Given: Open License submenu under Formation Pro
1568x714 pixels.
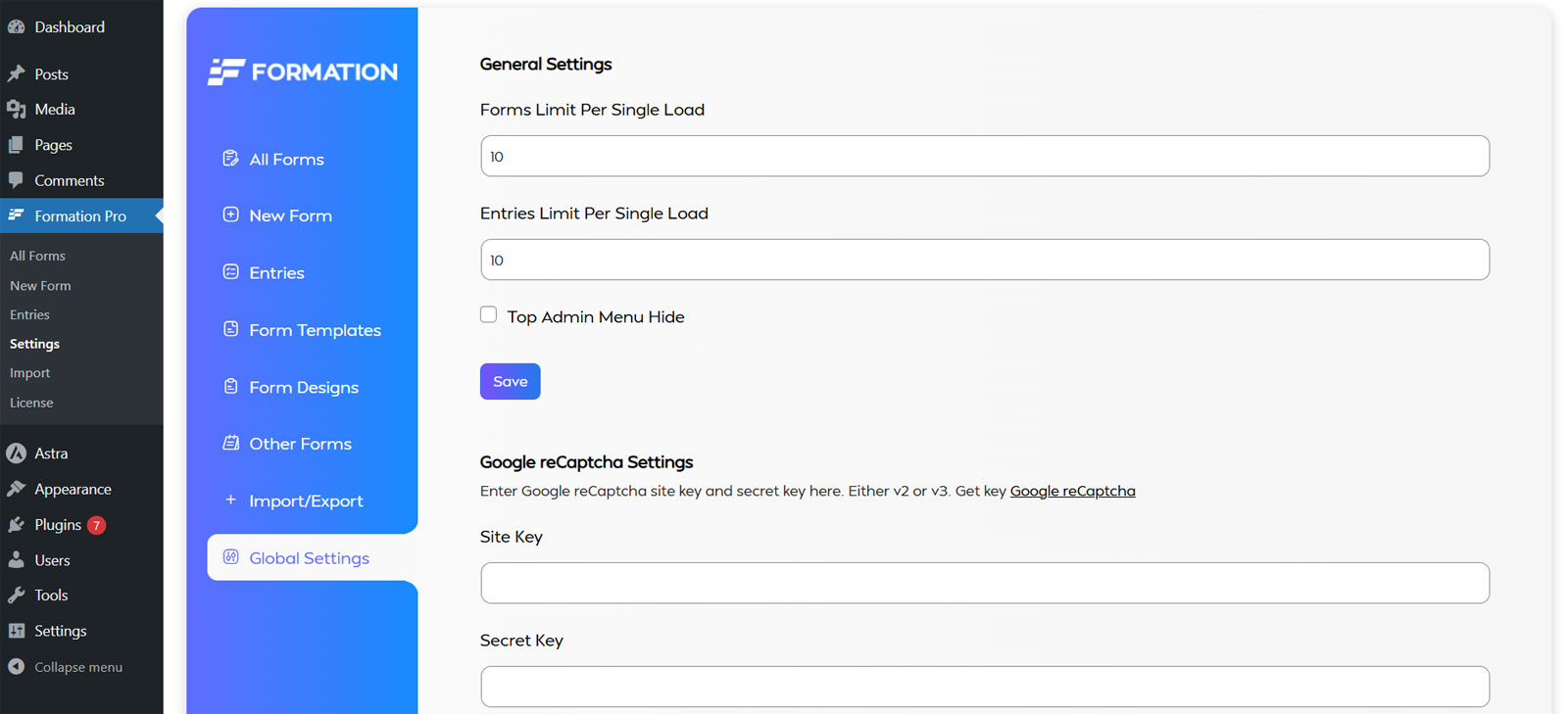Looking at the screenshot, I should [x=31, y=403].
